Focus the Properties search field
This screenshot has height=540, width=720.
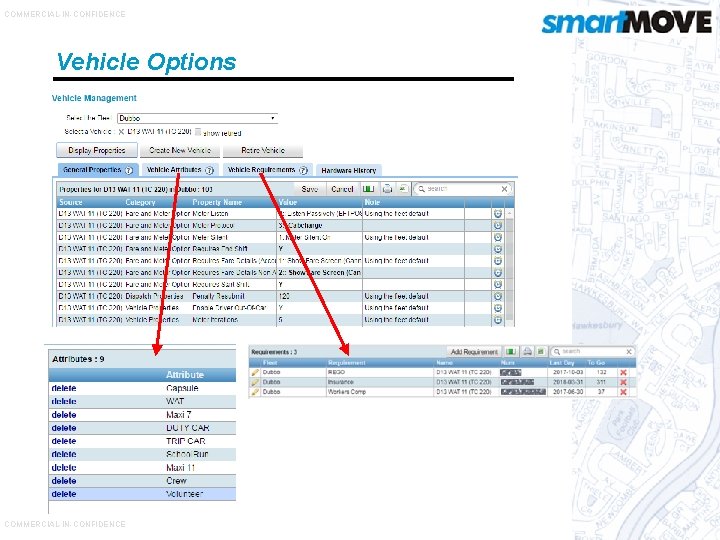[x=461, y=189]
